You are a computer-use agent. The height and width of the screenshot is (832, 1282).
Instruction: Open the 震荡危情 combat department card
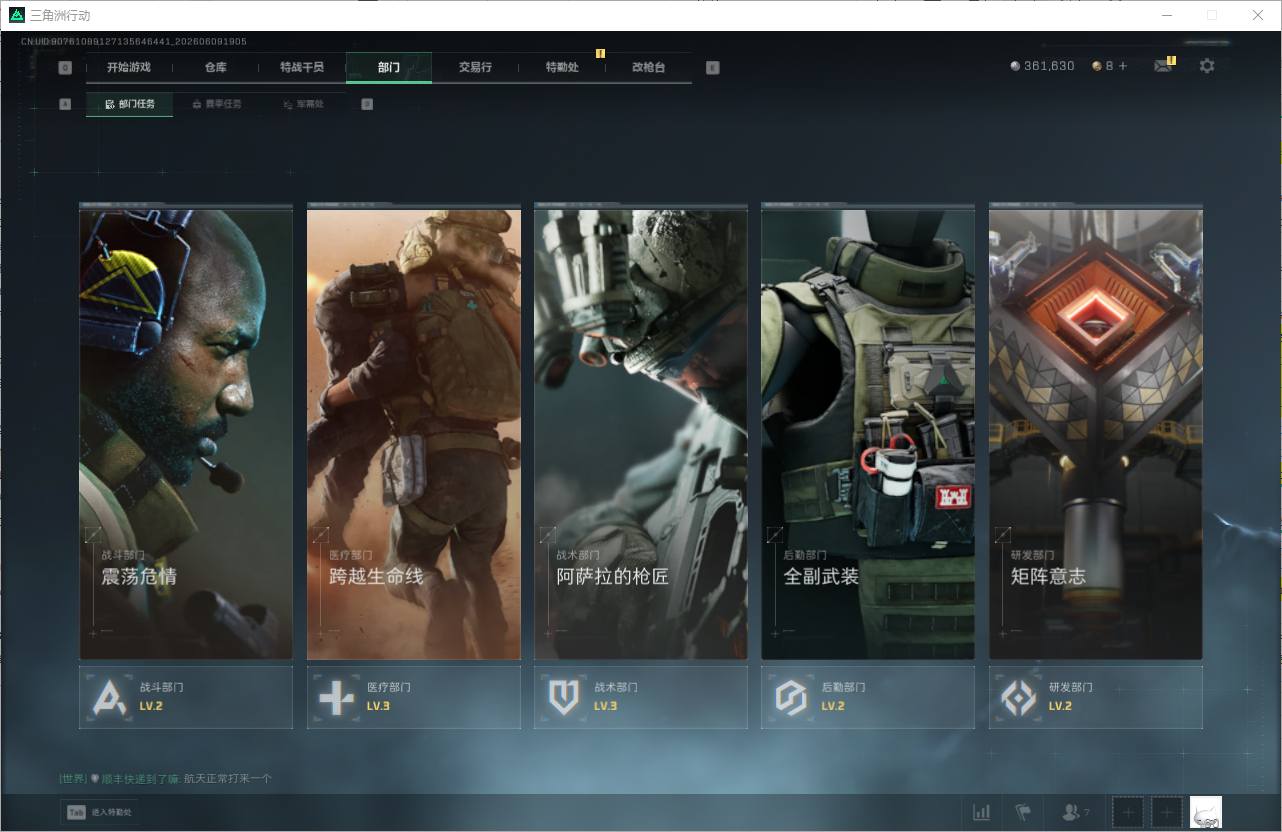click(186, 432)
